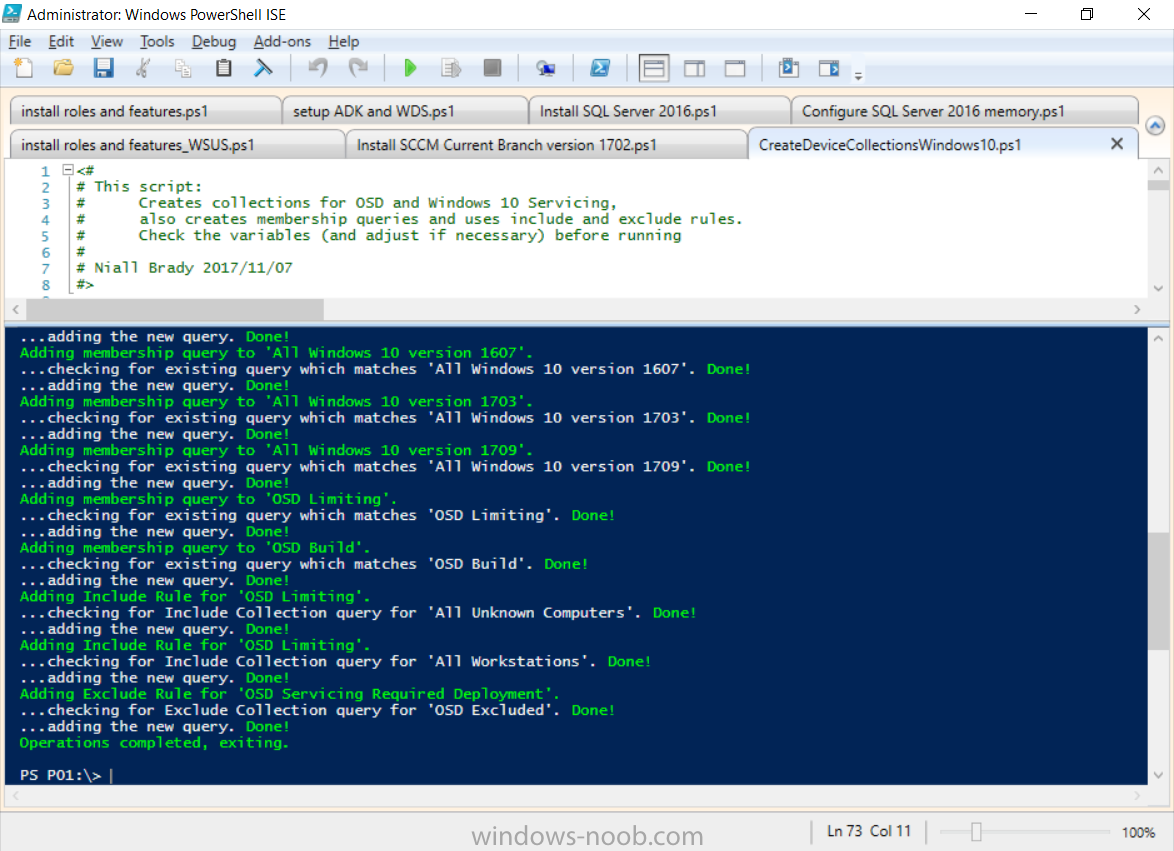The height and width of the screenshot is (851, 1174).
Task: Adjust the zoom slider handle
Action: [976, 832]
